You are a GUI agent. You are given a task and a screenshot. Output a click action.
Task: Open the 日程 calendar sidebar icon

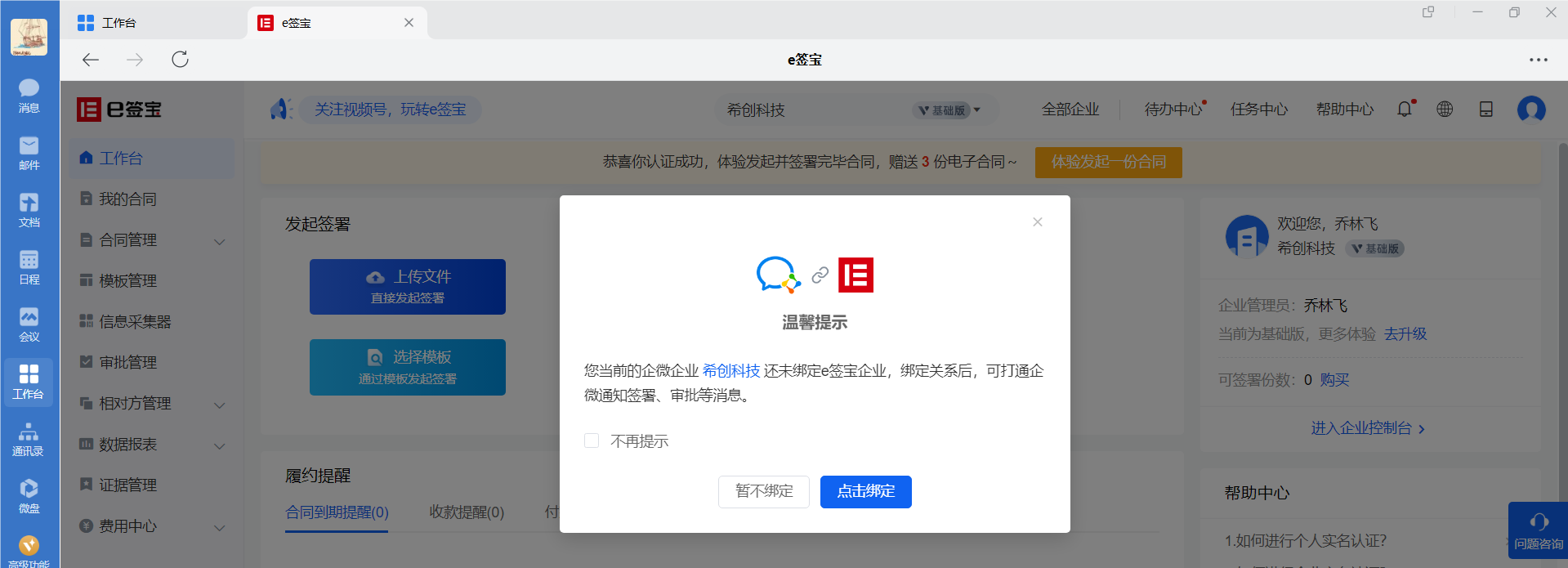pos(29,267)
